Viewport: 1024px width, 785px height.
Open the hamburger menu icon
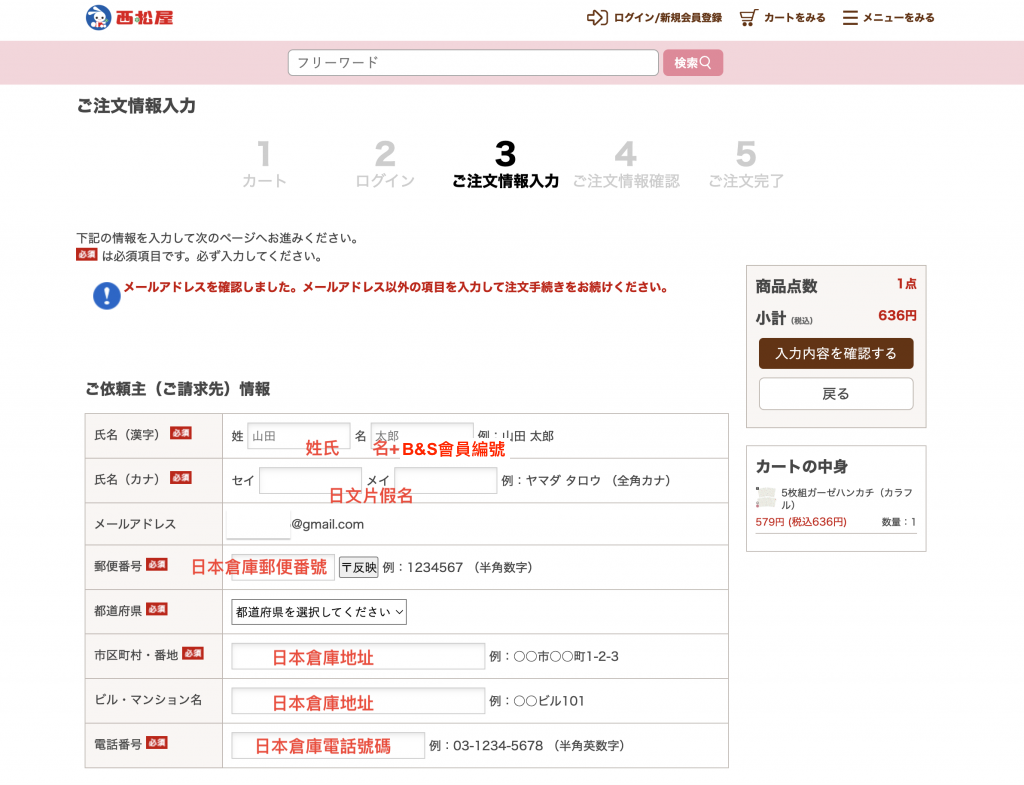(x=850, y=17)
